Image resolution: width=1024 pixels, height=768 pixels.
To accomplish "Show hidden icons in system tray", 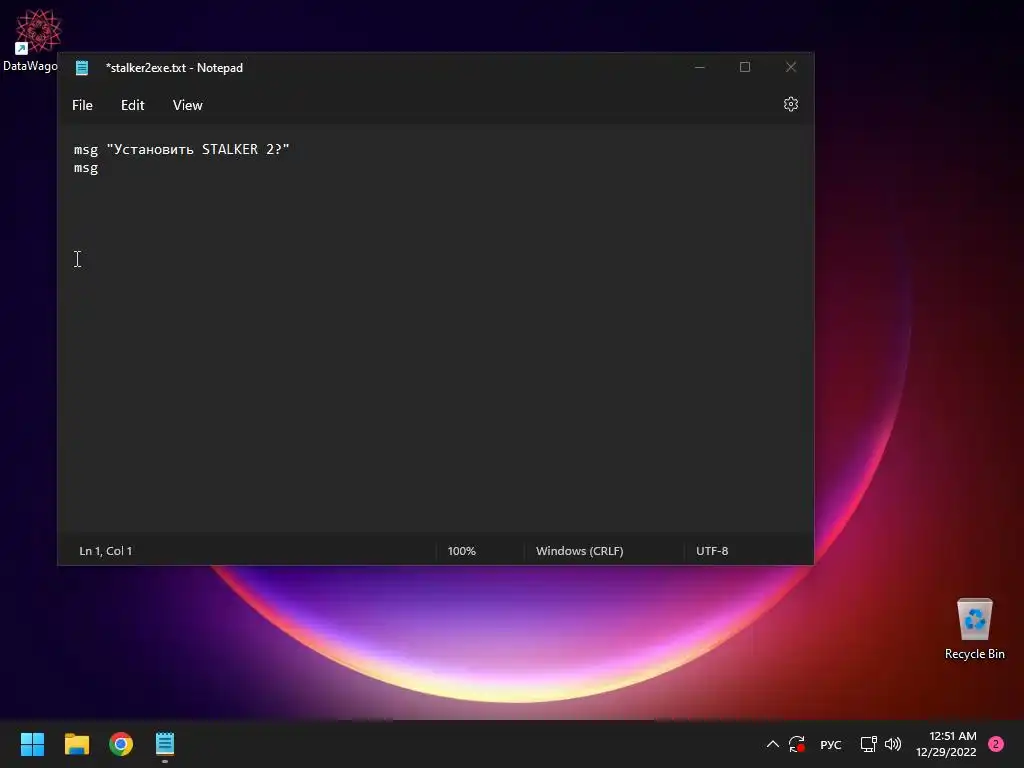I will (x=773, y=744).
